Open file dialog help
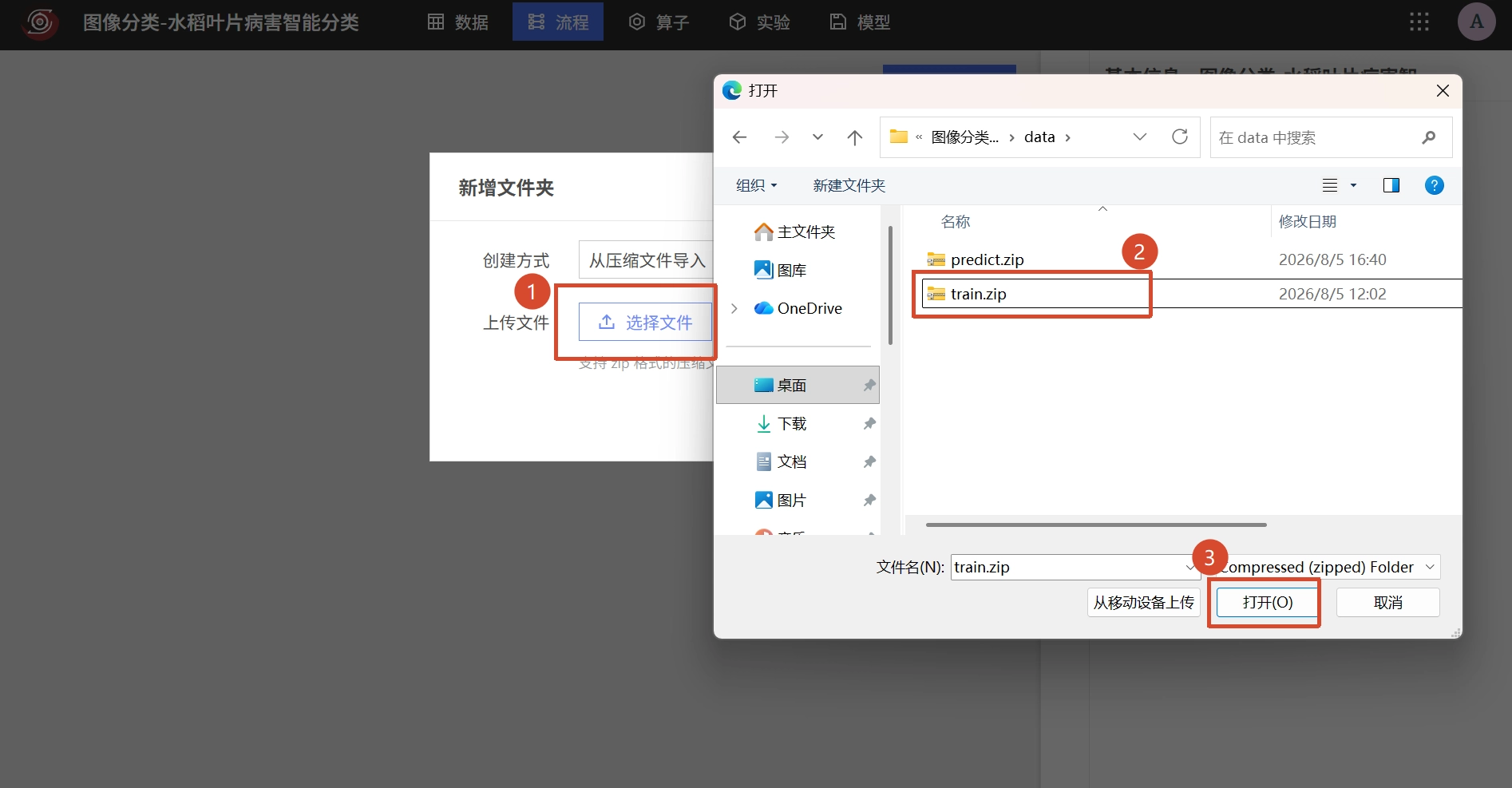1512x788 pixels. 1434,185
